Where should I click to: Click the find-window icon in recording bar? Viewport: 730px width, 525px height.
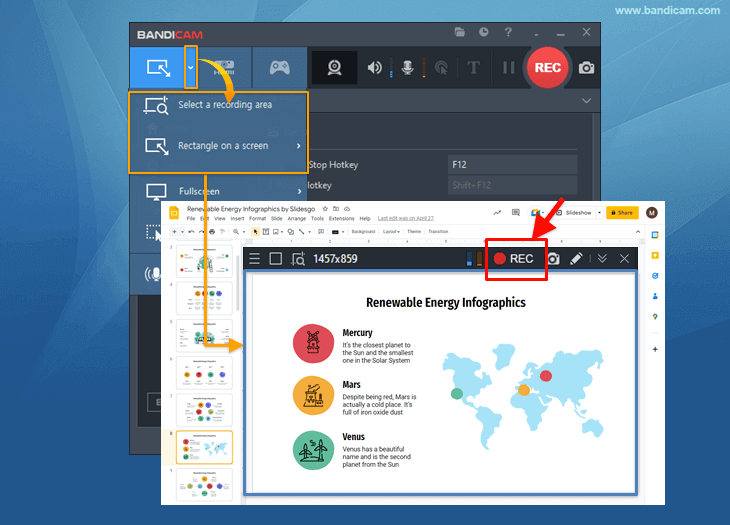[x=298, y=259]
